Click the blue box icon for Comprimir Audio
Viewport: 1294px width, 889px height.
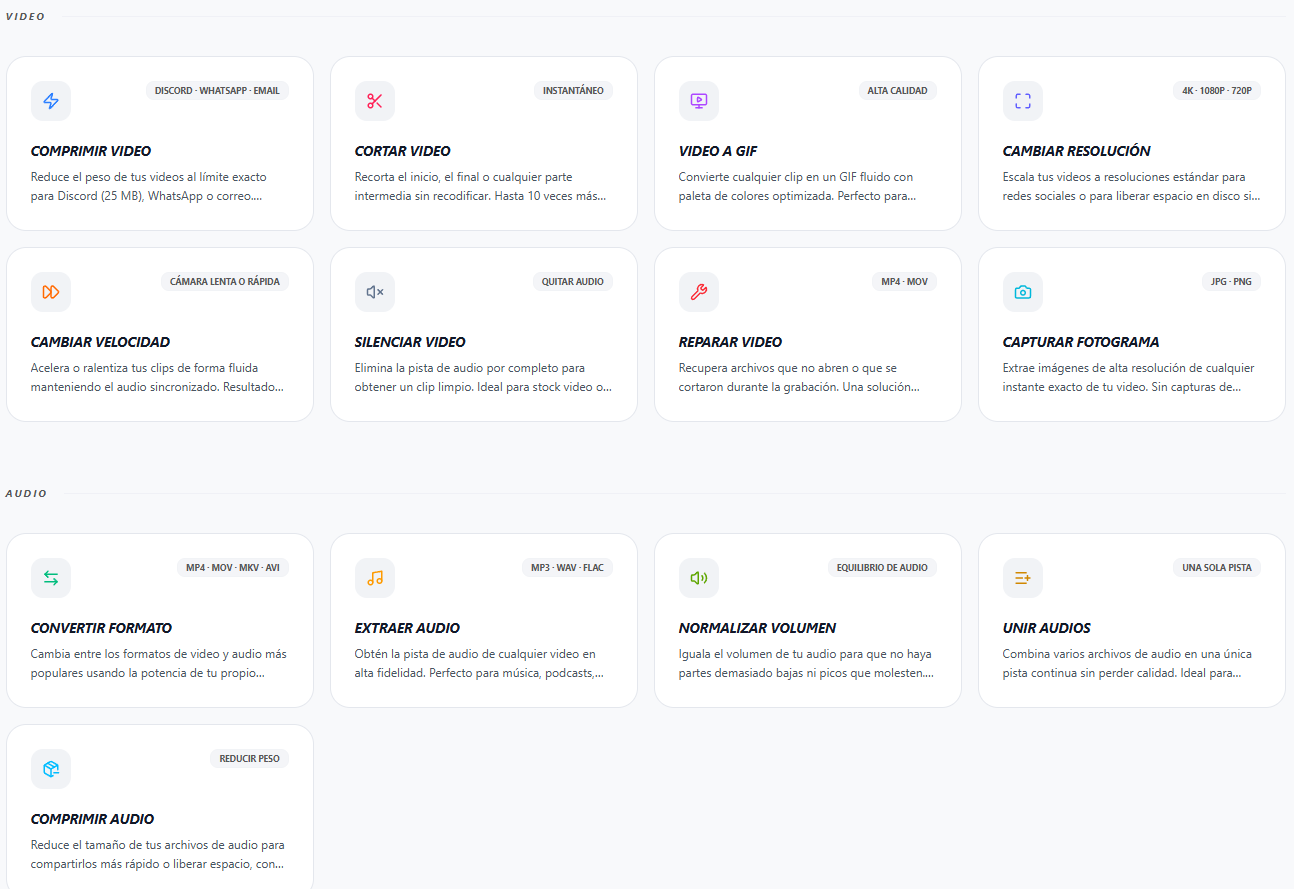pos(51,769)
